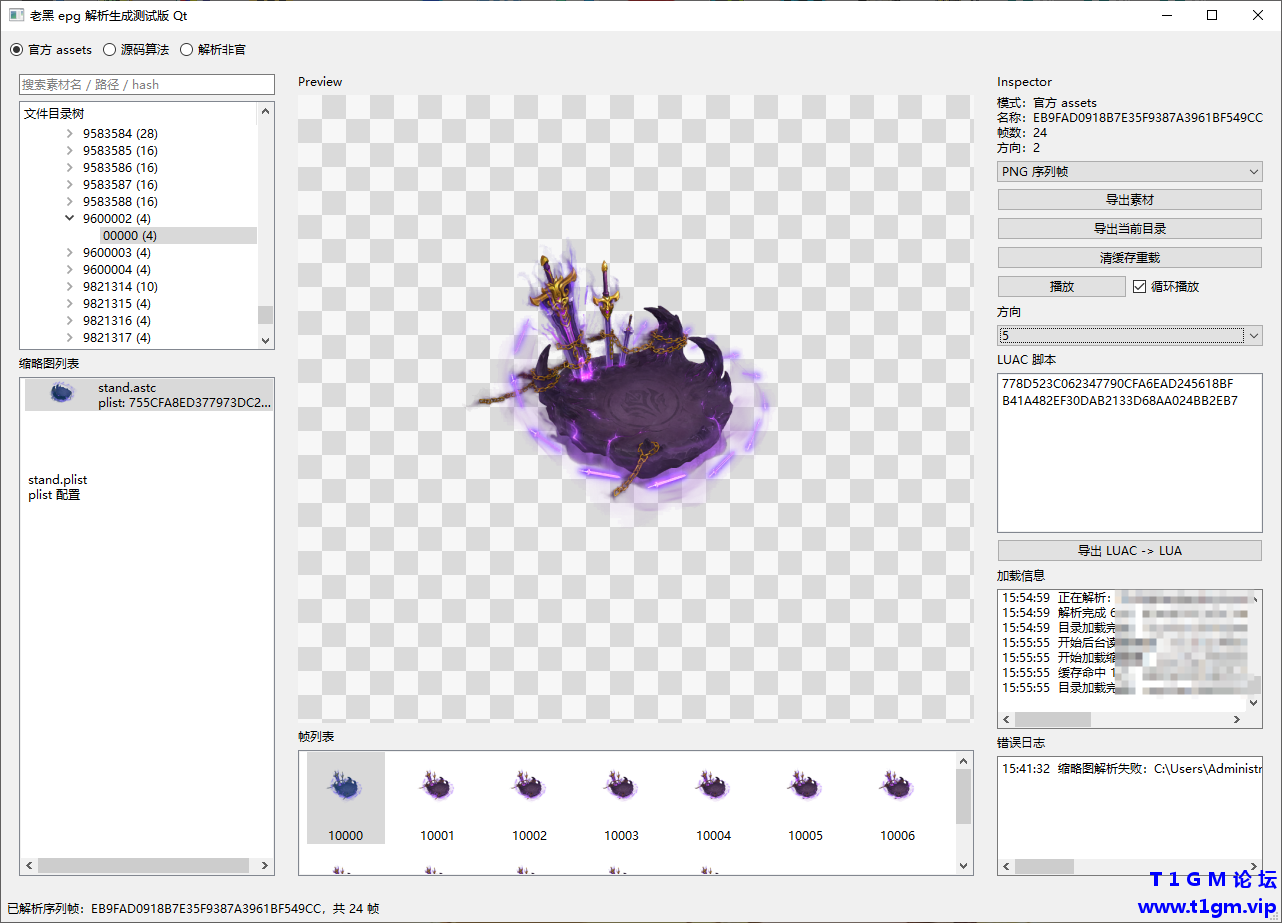Click the 帧数: 24 text in Inspector
Screen dimensions: 1282x923
(1022, 133)
